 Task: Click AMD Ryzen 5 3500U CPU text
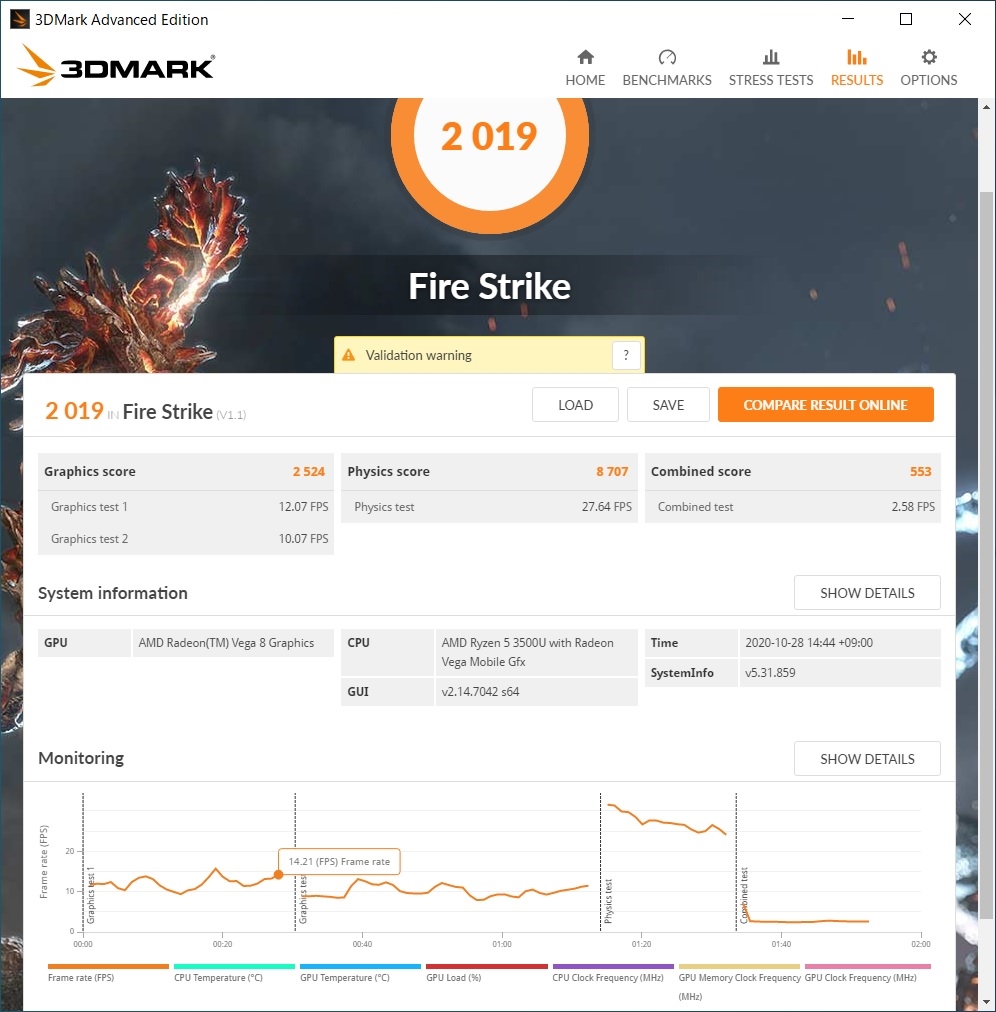(527, 652)
